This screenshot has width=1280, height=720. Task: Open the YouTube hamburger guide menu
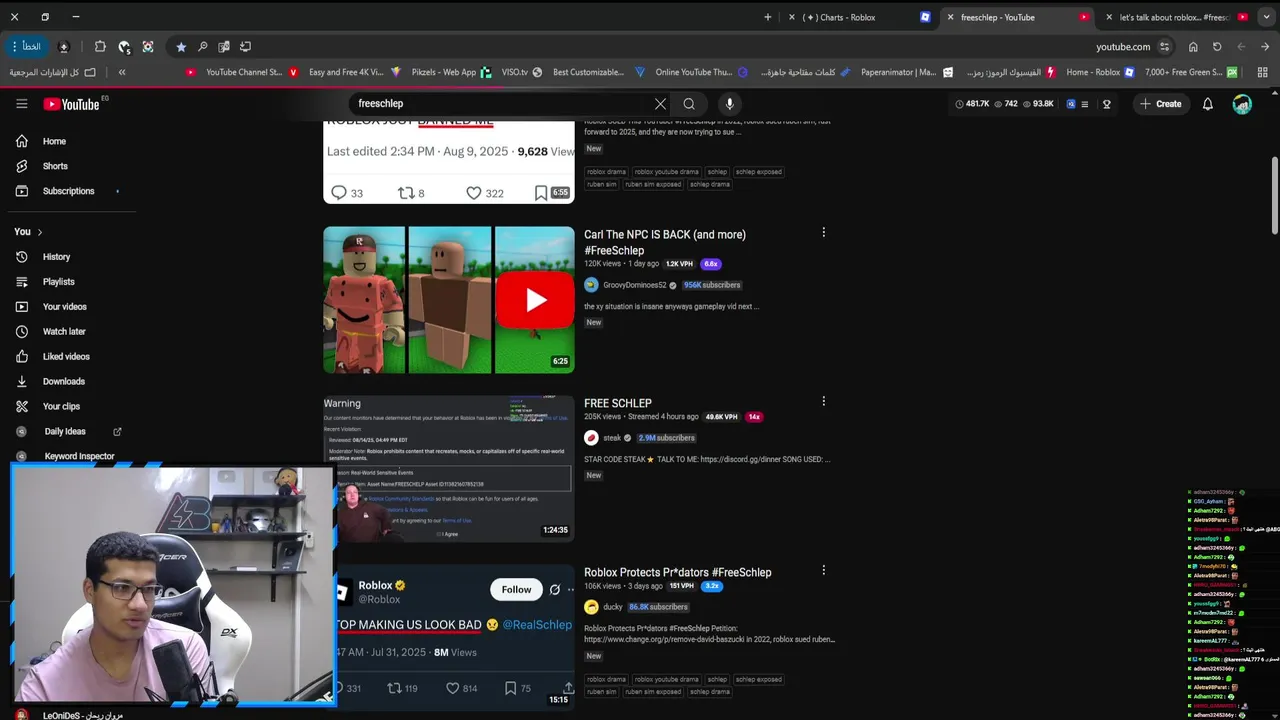[x=21, y=104]
